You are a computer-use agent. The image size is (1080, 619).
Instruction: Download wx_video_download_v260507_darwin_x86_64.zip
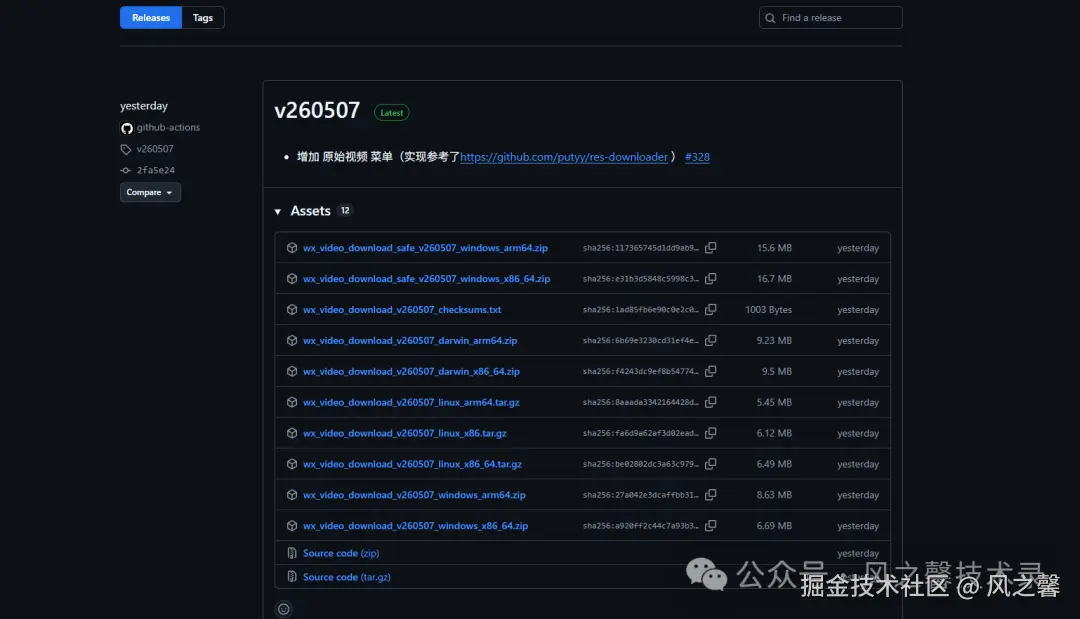point(411,371)
